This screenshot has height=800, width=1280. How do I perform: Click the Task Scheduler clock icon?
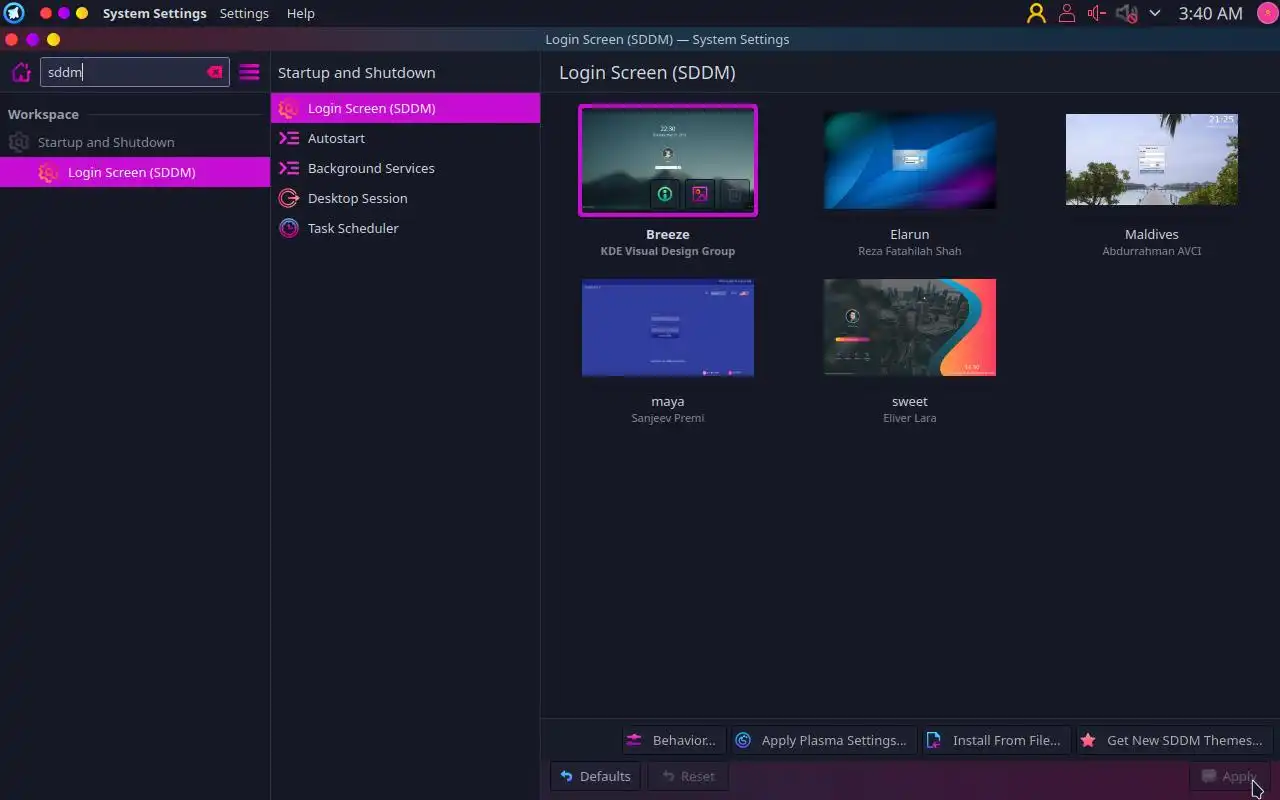(x=289, y=228)
